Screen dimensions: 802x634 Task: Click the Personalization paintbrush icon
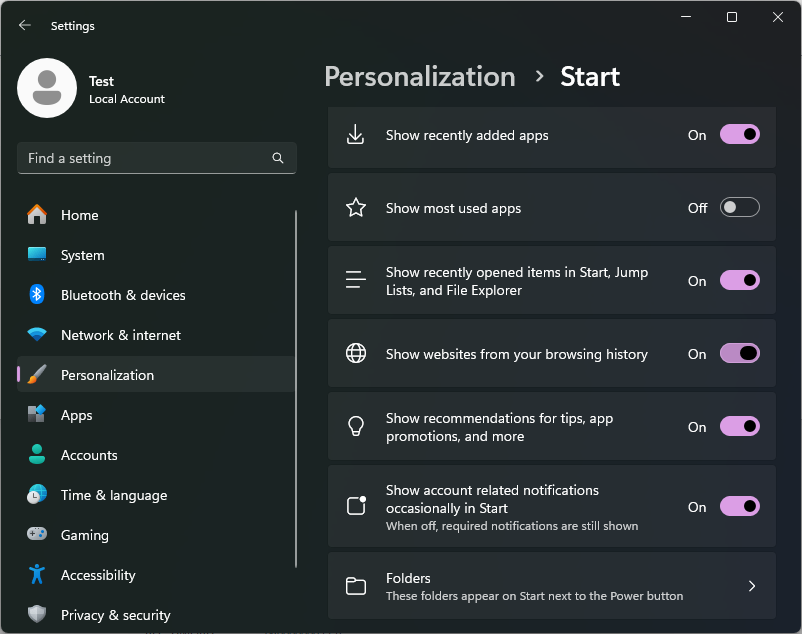pyautogui.click(x=37, y=374)
